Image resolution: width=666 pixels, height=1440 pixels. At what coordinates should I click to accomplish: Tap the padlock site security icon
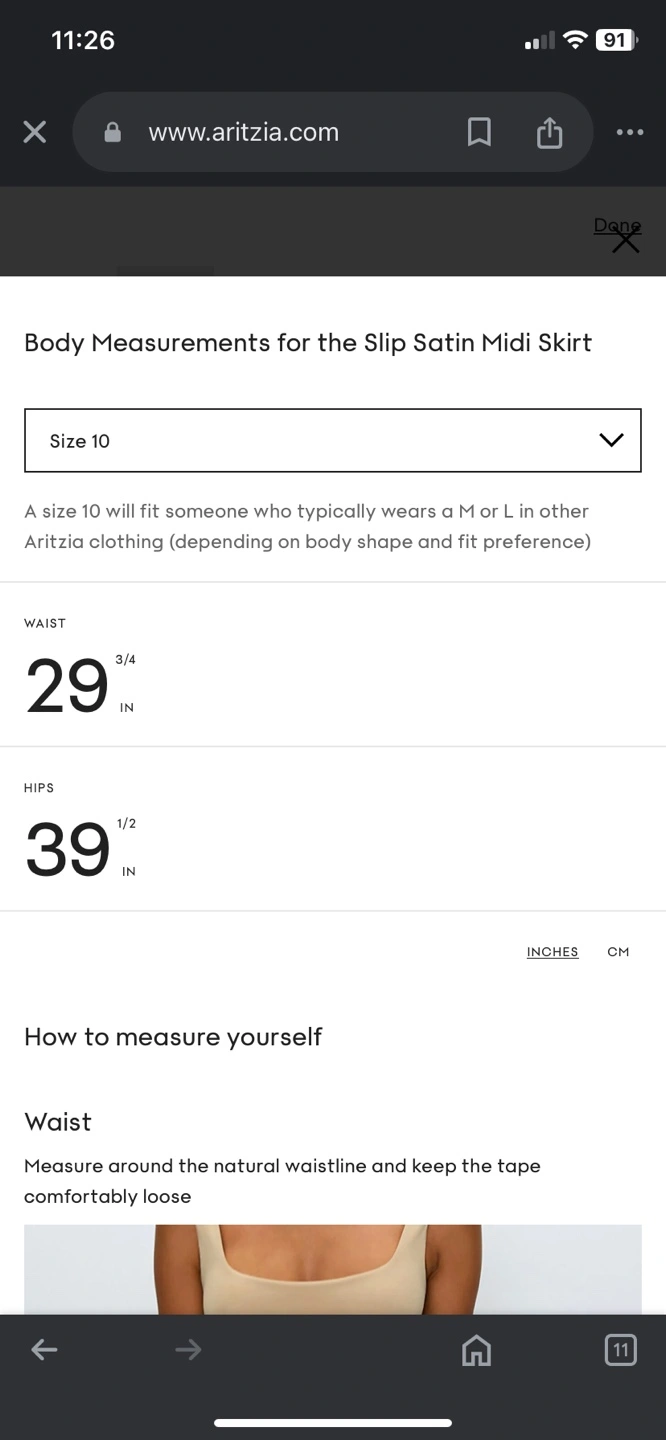113,132
